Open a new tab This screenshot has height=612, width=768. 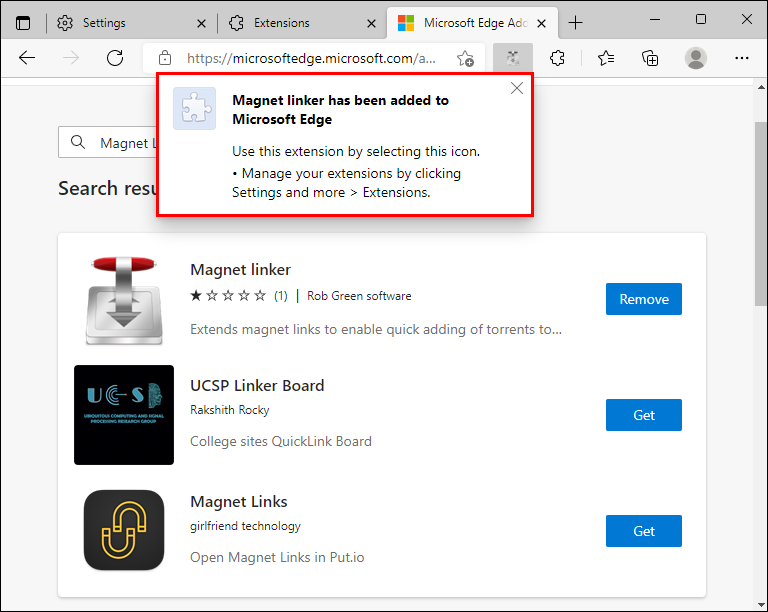(575, 22)
